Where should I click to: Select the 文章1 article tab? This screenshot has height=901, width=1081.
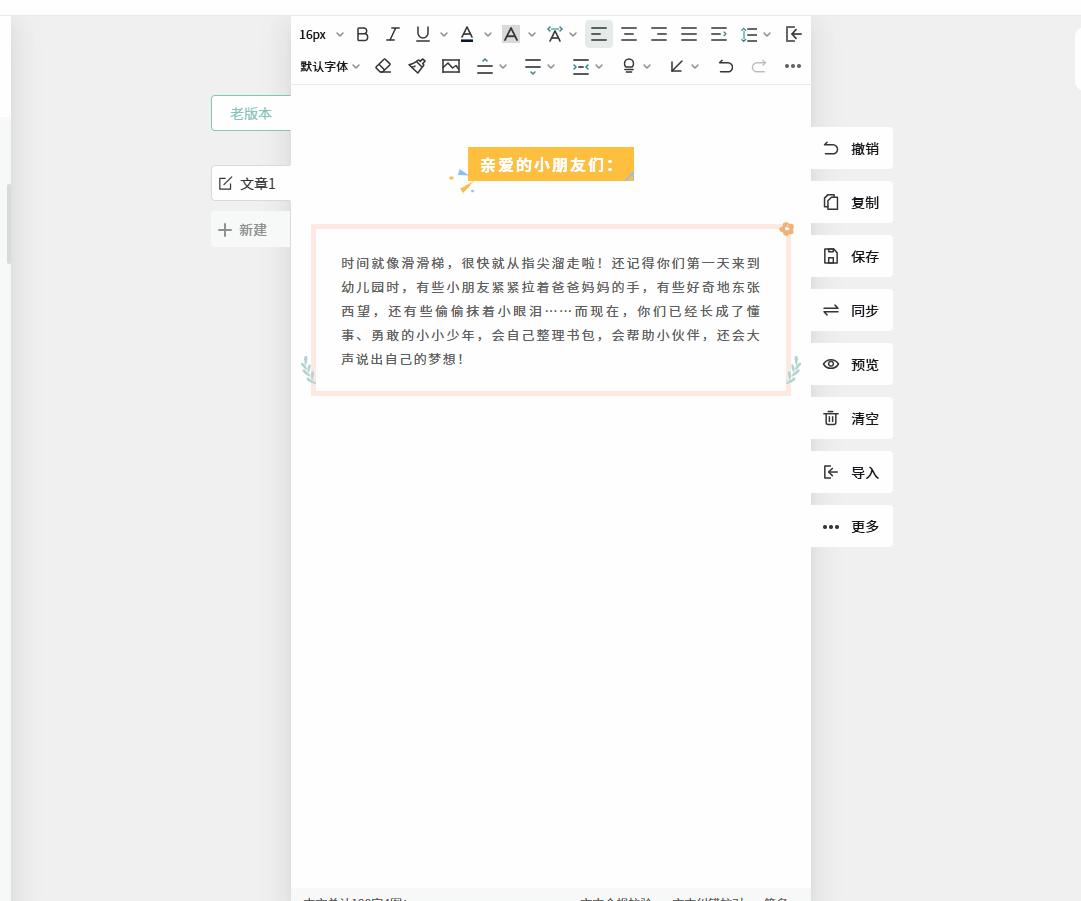click(x=251, y=183)
